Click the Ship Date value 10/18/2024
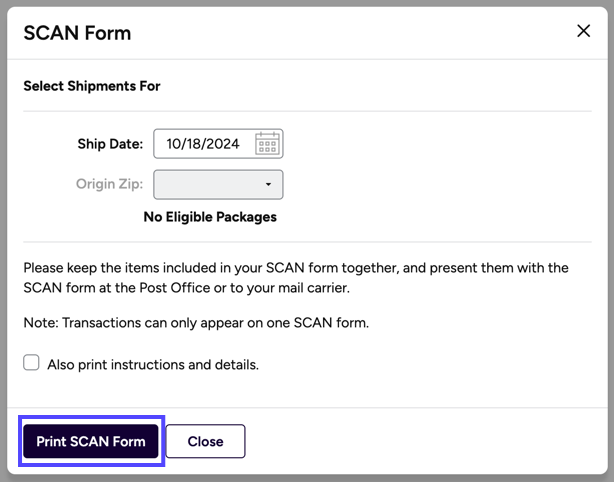The height and width of the screenshot is (482, 614). [x=203, y=144]
